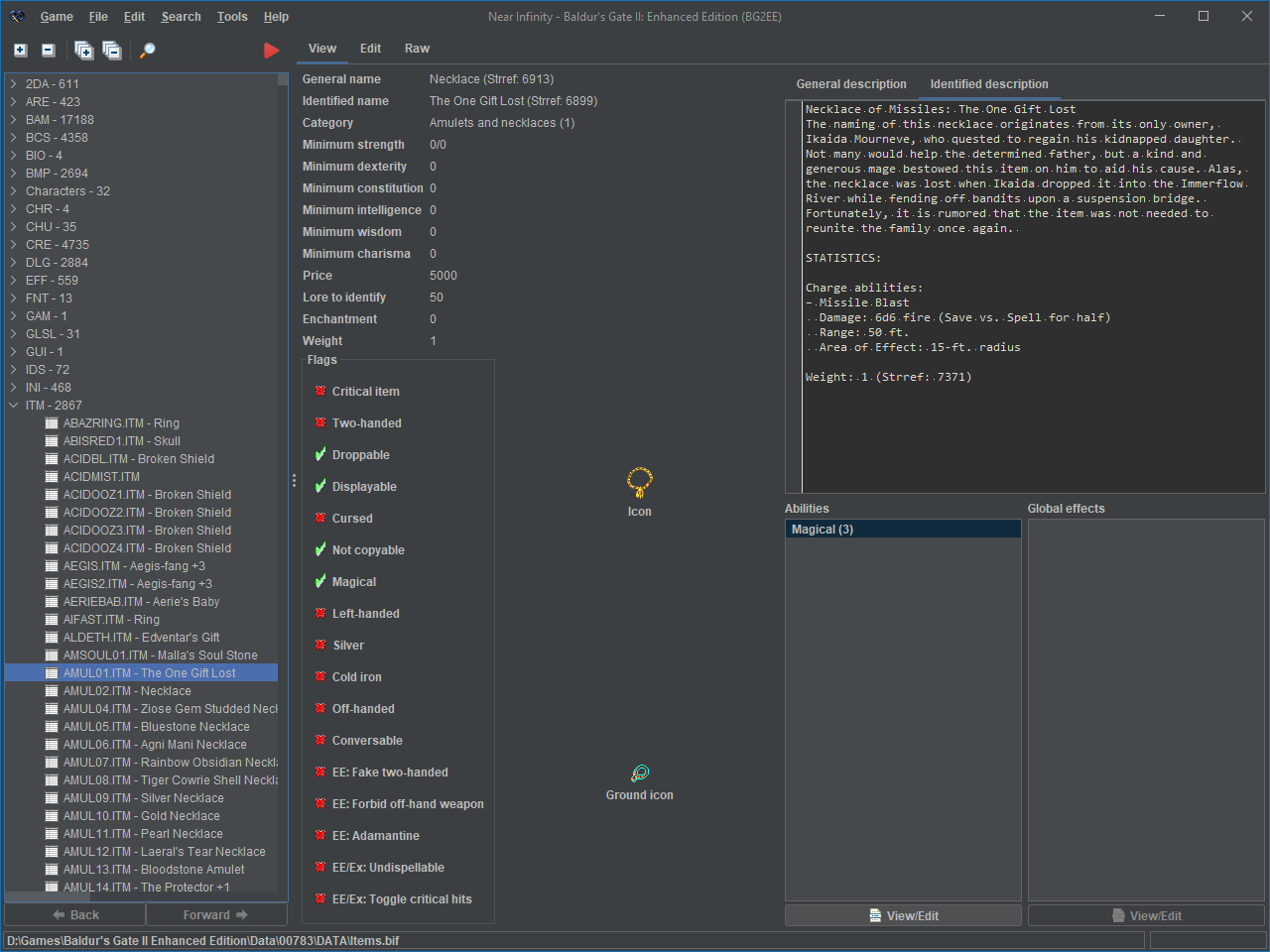Click View/Edit button under Abilities
Screen dimensions: 1270x952
click(903, 915)
